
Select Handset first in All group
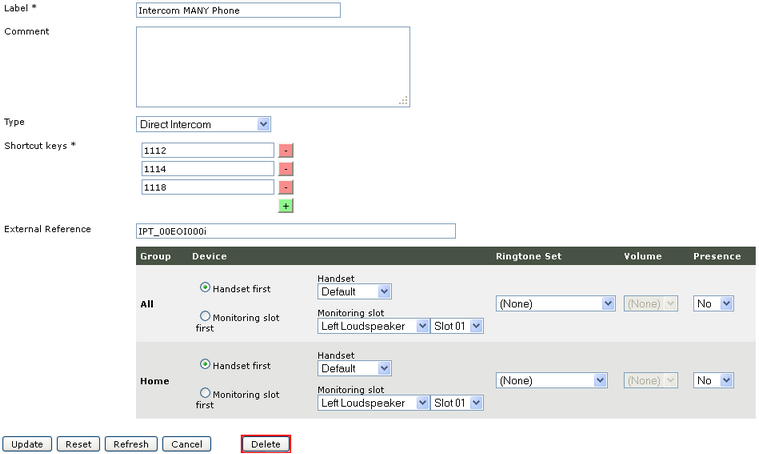[x=205, y=288]
